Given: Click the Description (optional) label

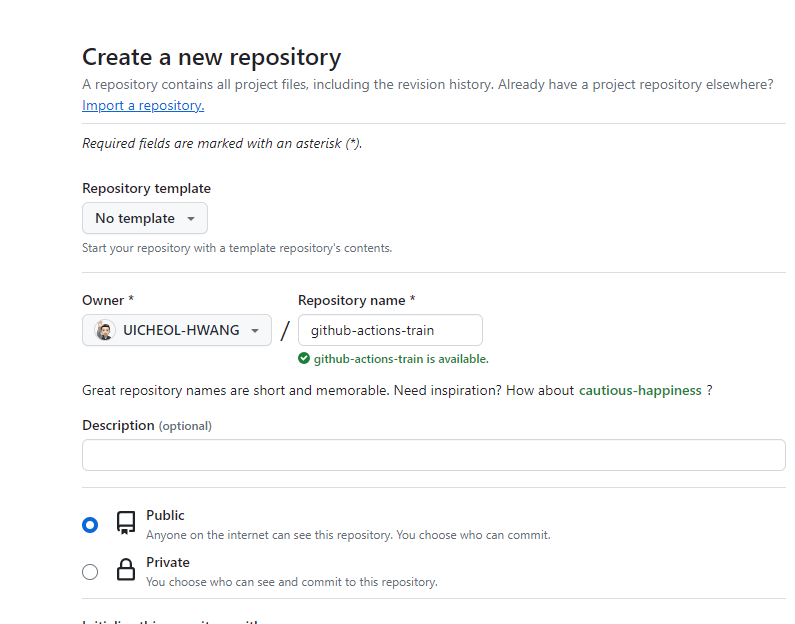Looking at the screenshot, I should [147, 425].
